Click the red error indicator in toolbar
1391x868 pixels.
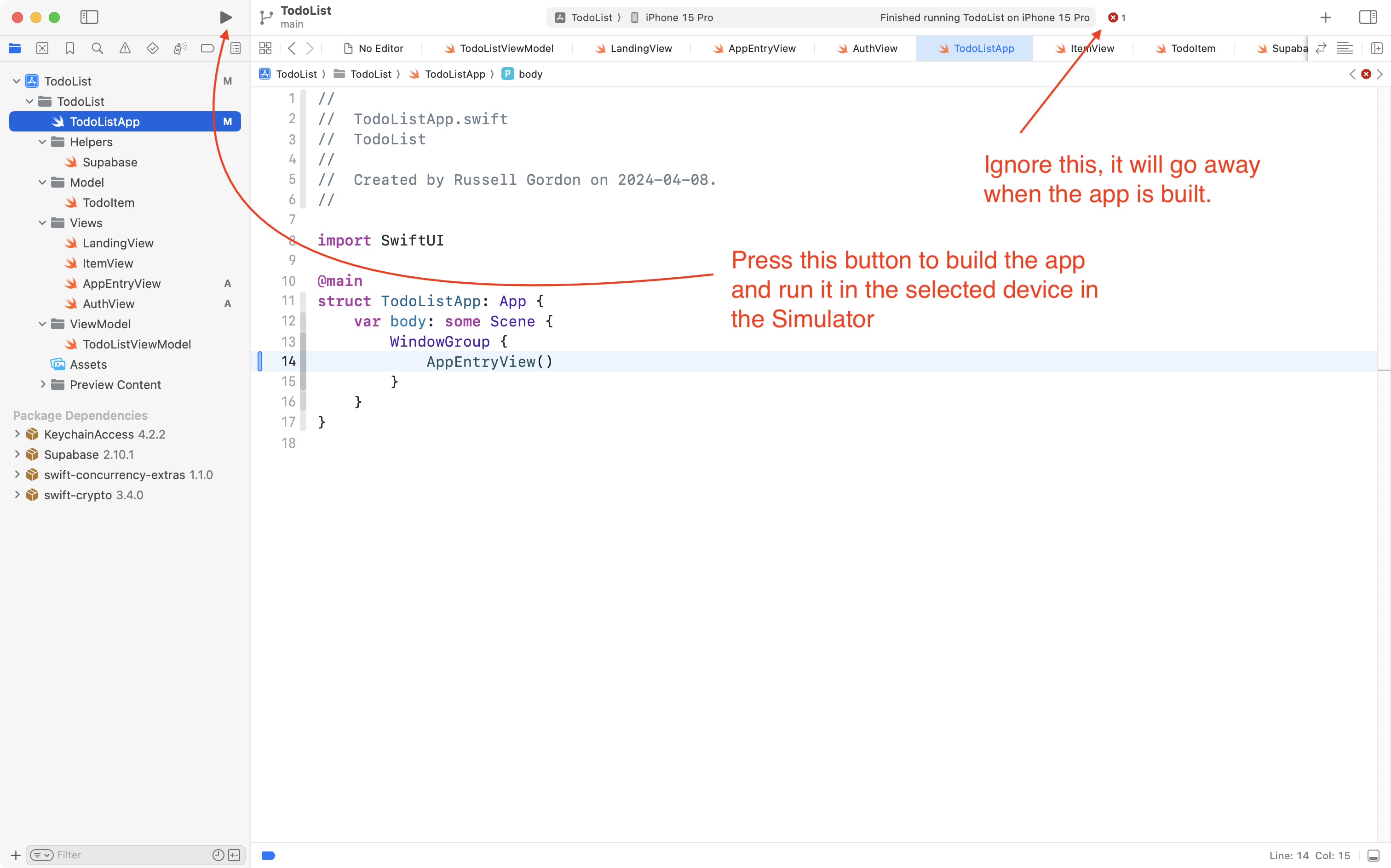1114,17
